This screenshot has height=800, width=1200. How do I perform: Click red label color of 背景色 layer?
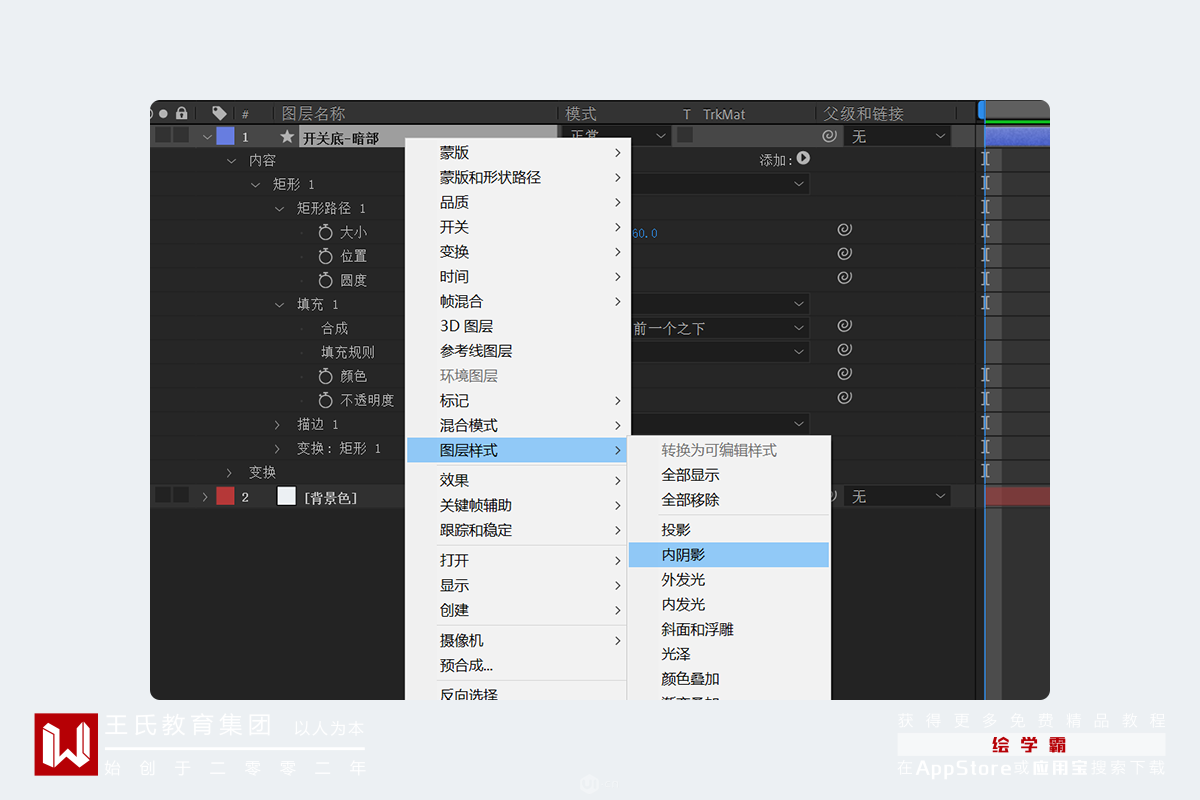point(225,496)
